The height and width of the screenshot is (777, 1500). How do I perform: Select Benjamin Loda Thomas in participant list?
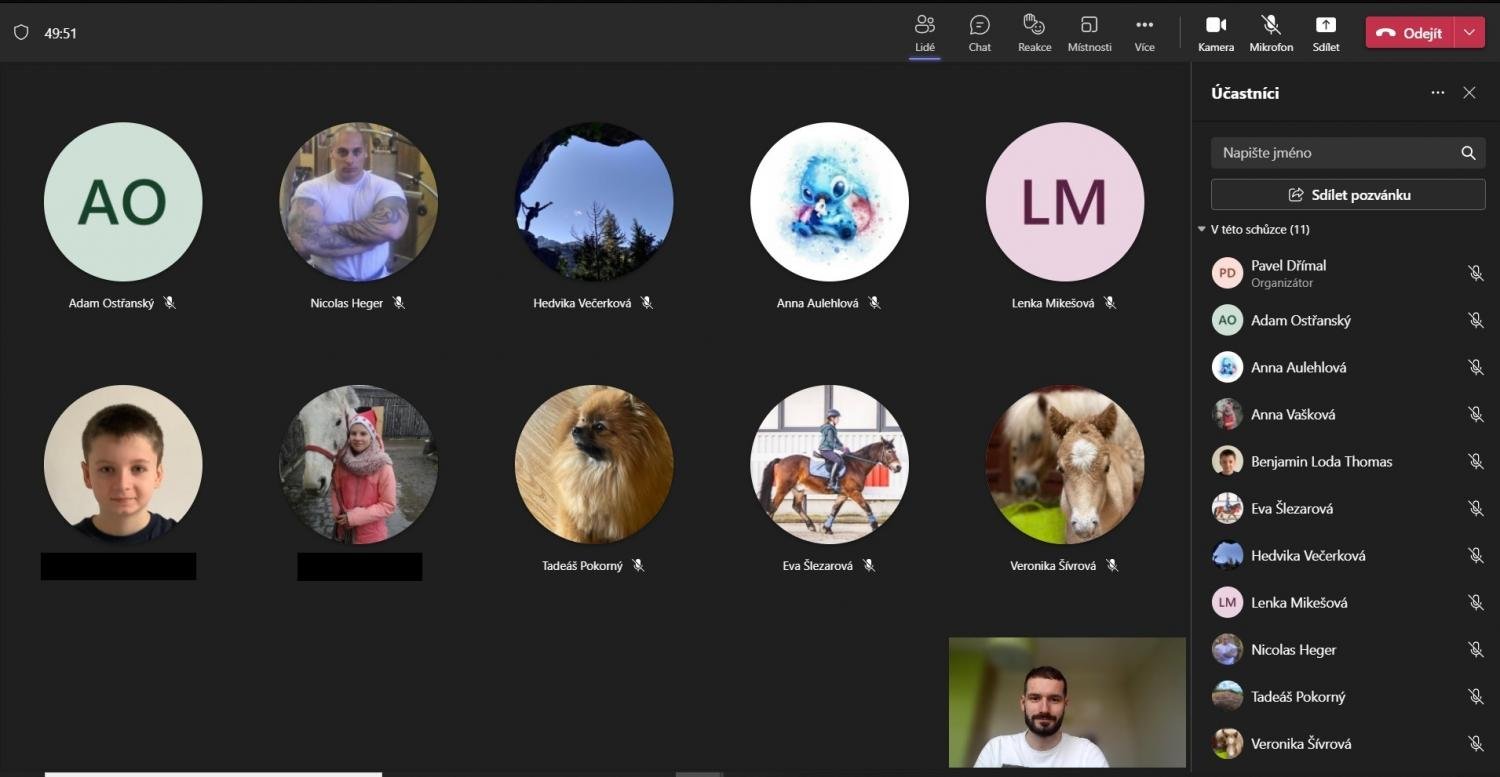tap(1321, 461)
